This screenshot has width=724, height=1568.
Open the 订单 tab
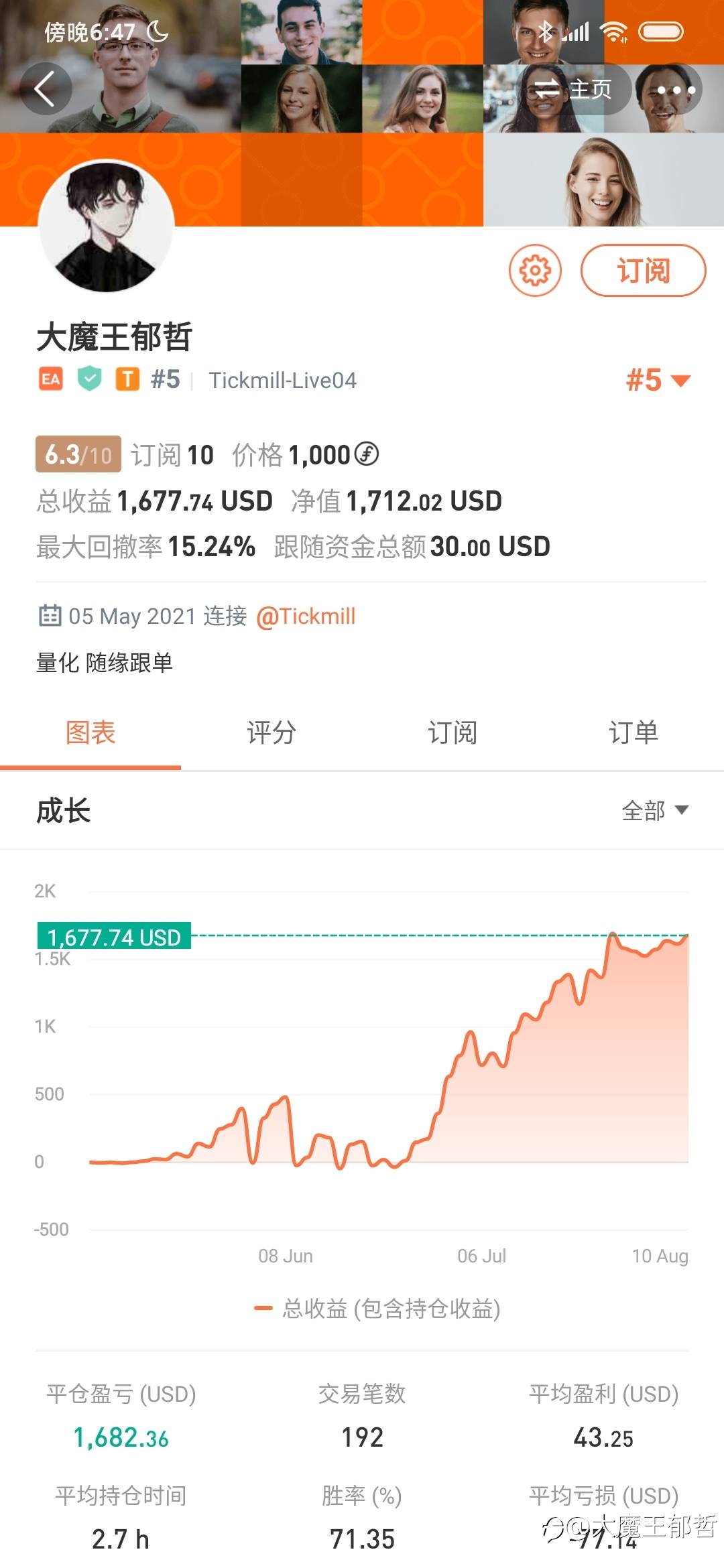633,732
